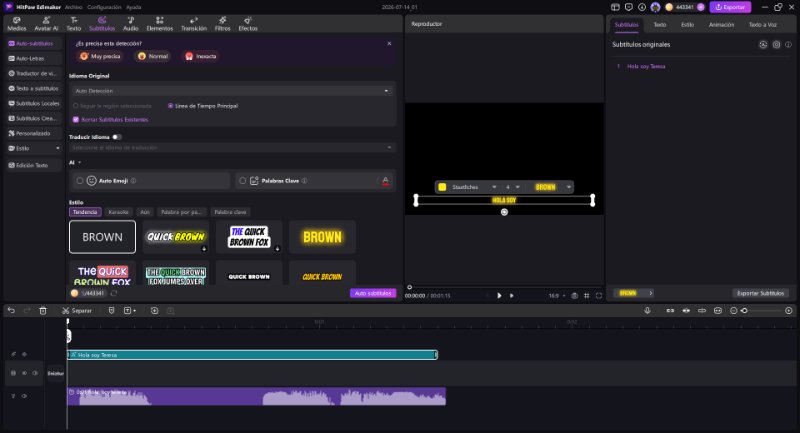Image resolution: width=800 pixels, height=433 pixels.
Task: Select the glowing yellow BROWN style thumbnail
Action: click(322, 237)
